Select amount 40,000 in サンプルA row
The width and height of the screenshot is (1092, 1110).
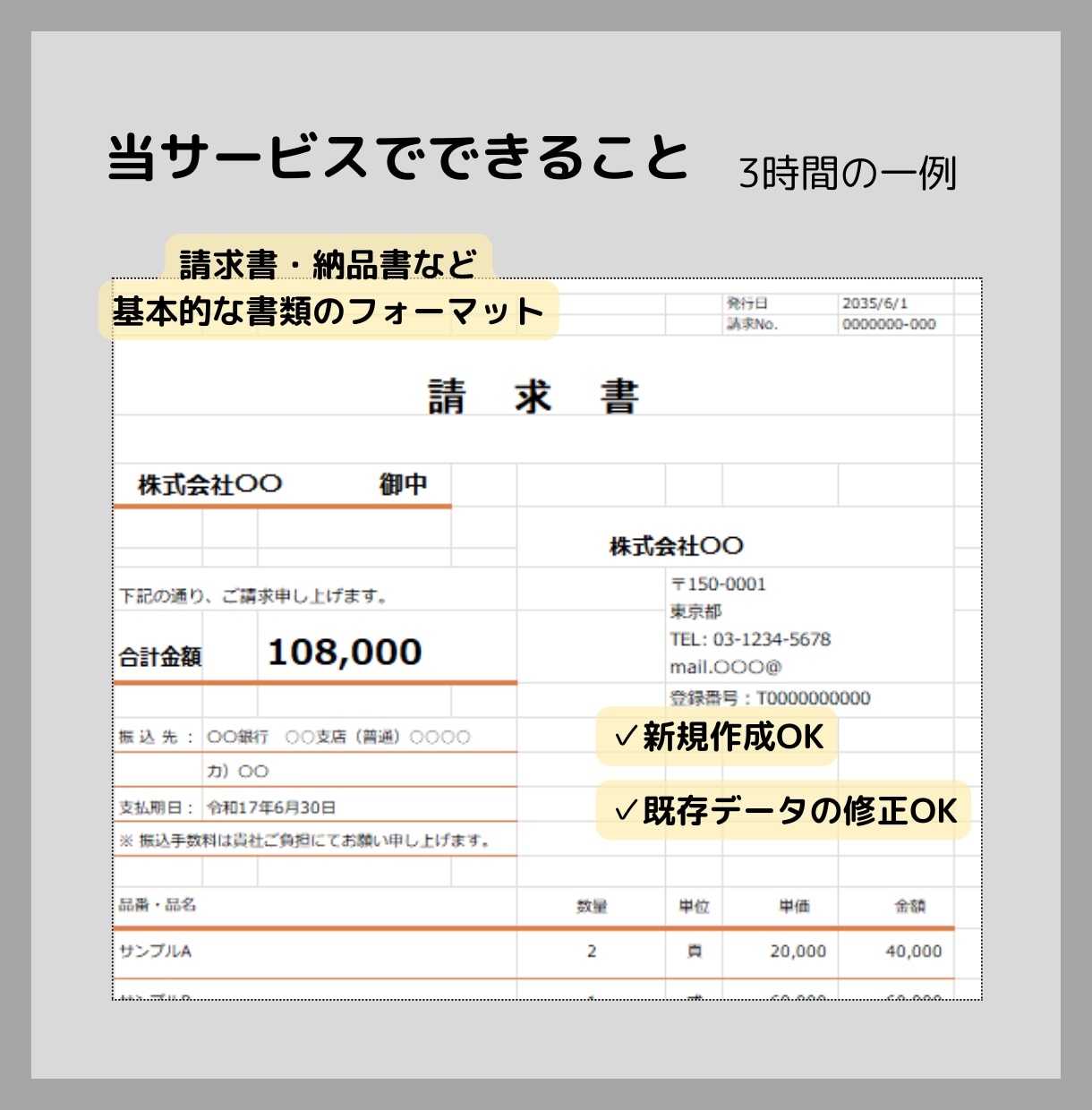(x=913, y=952)
